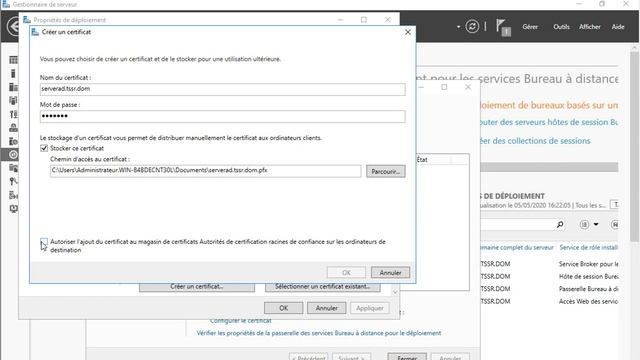Image resolution: width=640 pixels, height=360 pixels.
Task: Select the single-server Local Server sidebar icon
Action: click(13, 73)
